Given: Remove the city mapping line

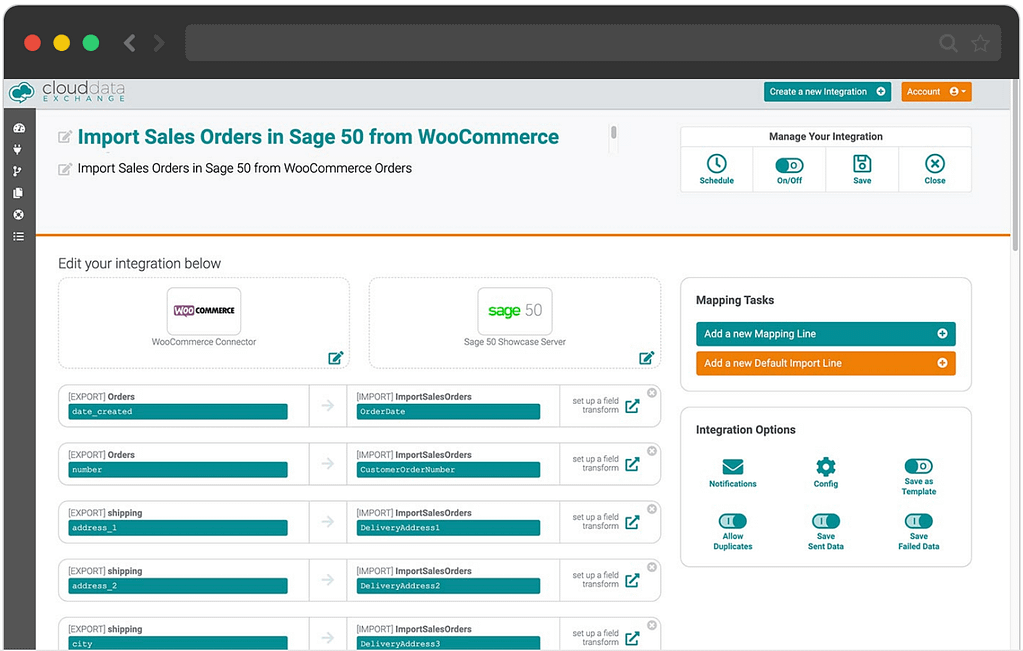Looking at the screenshot, I should [652, 625].
